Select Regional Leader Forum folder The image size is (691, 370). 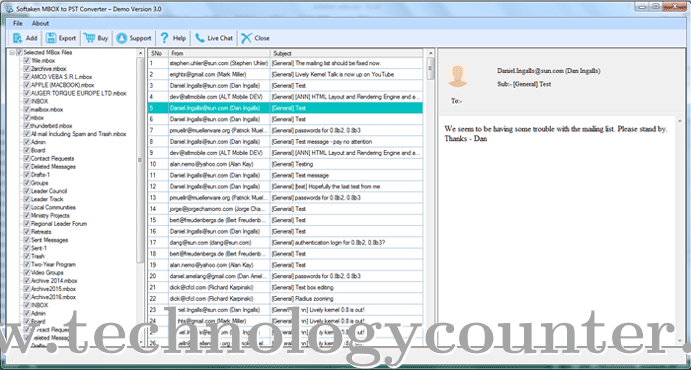[x=59, y=224]
